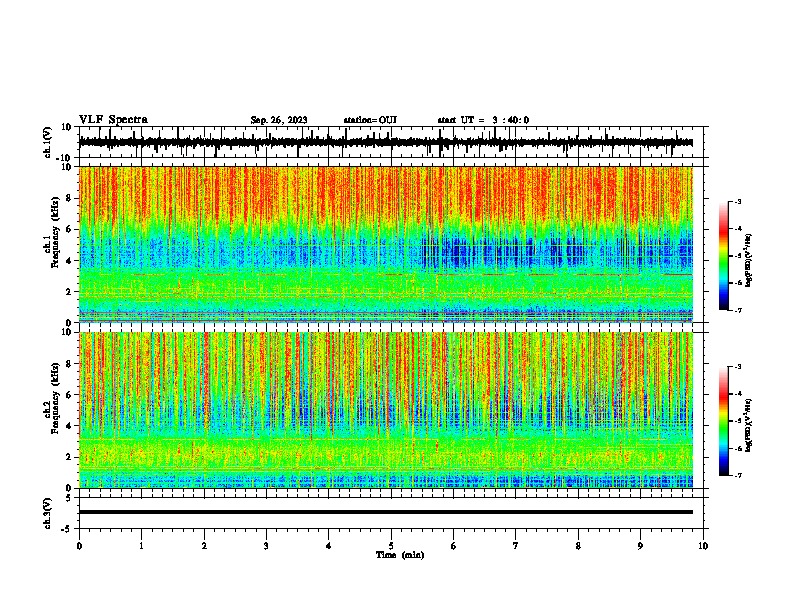Image resolution: width=792 pixels, height=612 pixels.
Task: Click the time axis tick label 5
Action: tap(391, 546)
